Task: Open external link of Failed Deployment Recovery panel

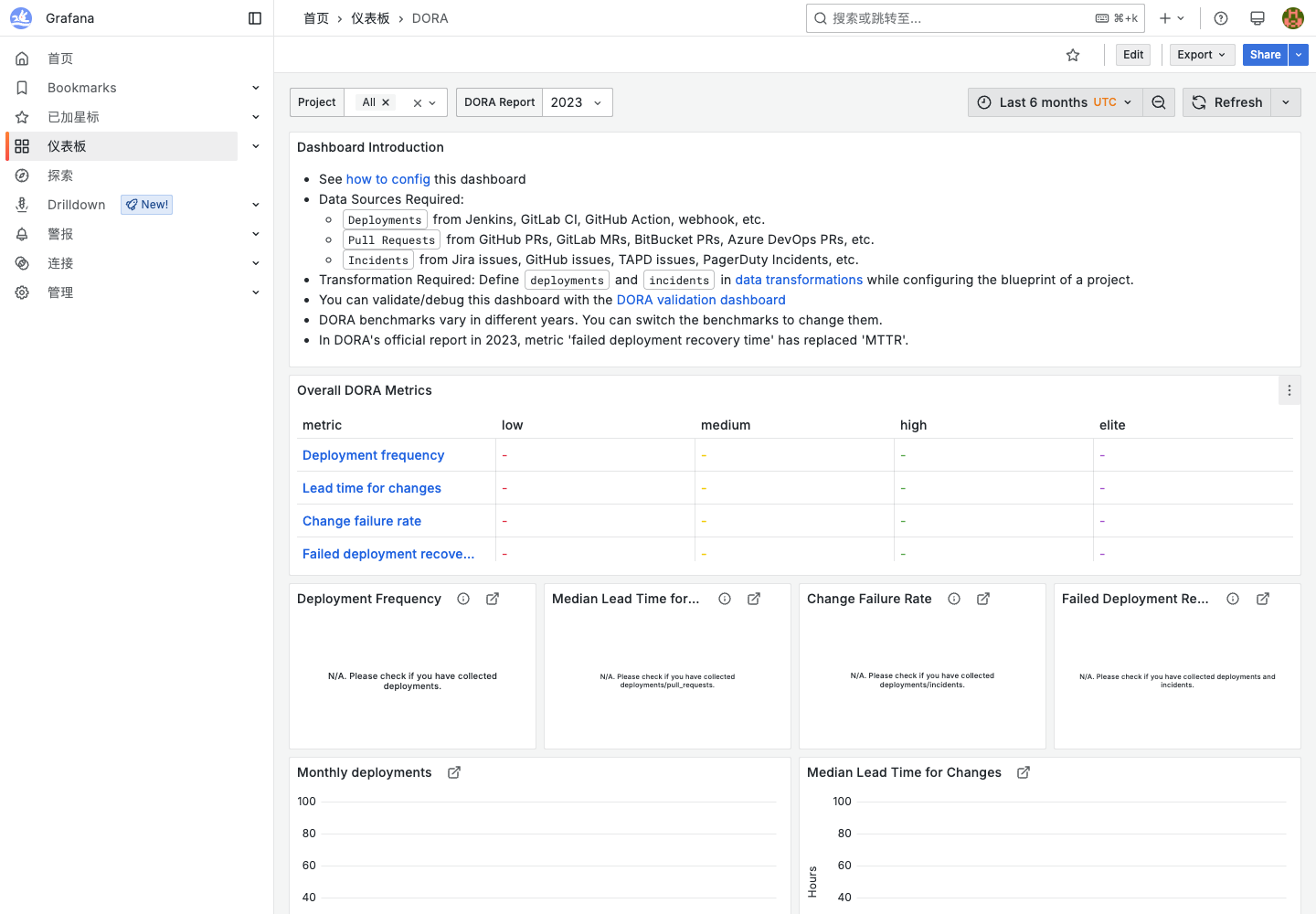Action: click(x=1263, y=599)
